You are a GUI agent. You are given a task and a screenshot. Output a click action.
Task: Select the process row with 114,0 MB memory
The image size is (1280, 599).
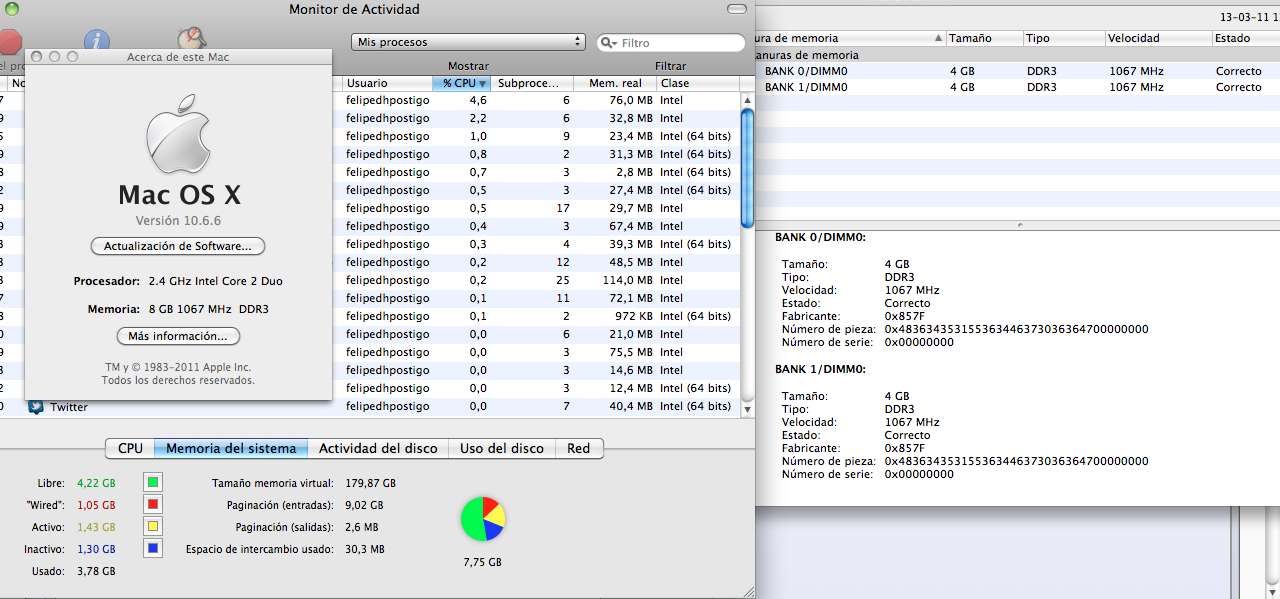pyautogui.click(x=370, y=280)
